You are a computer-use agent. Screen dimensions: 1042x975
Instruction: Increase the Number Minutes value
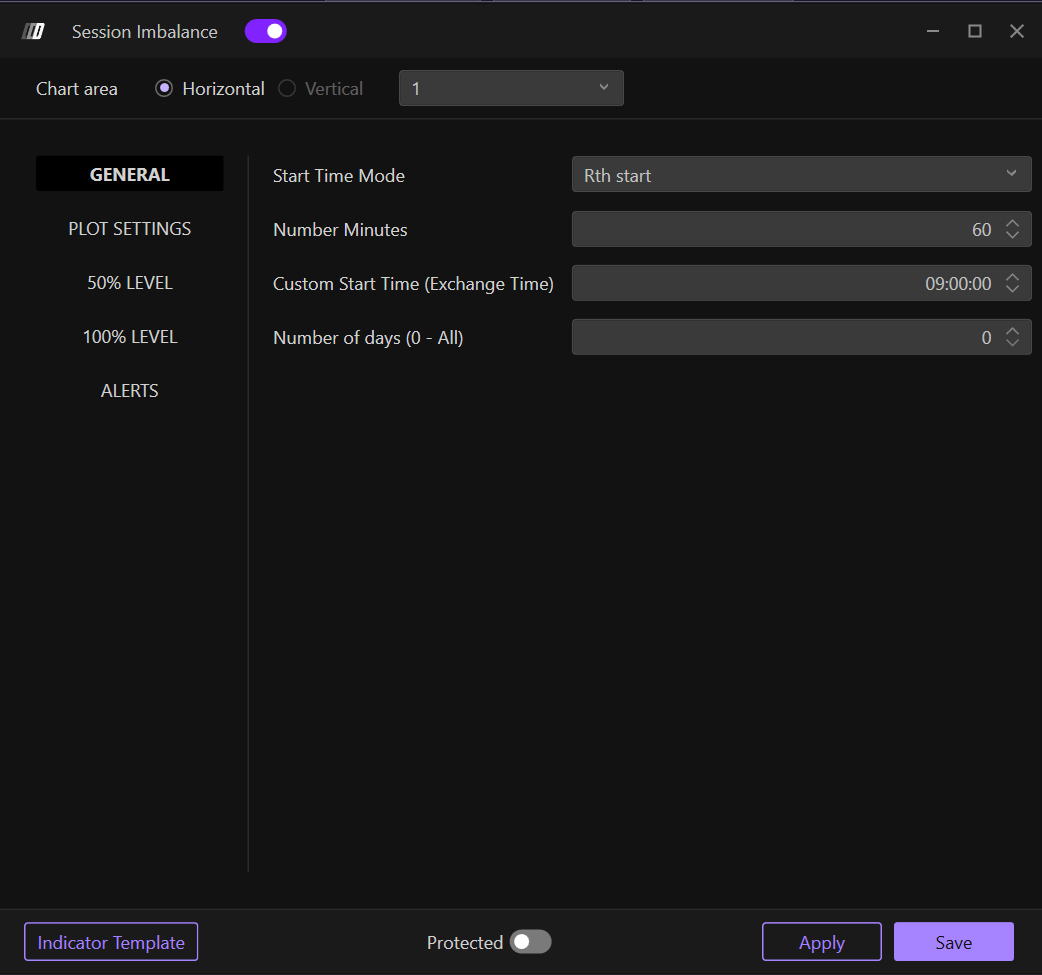[1012, 224]
